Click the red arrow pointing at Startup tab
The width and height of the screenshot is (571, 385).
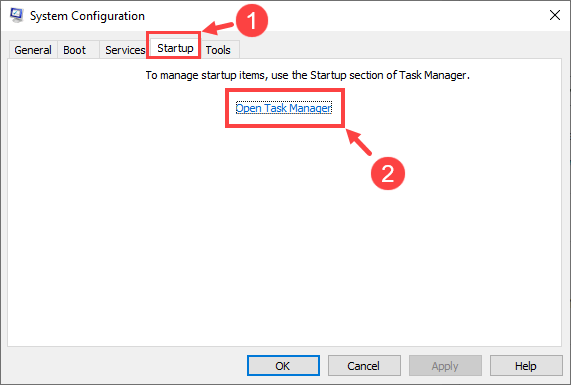(x=218, y=28)
